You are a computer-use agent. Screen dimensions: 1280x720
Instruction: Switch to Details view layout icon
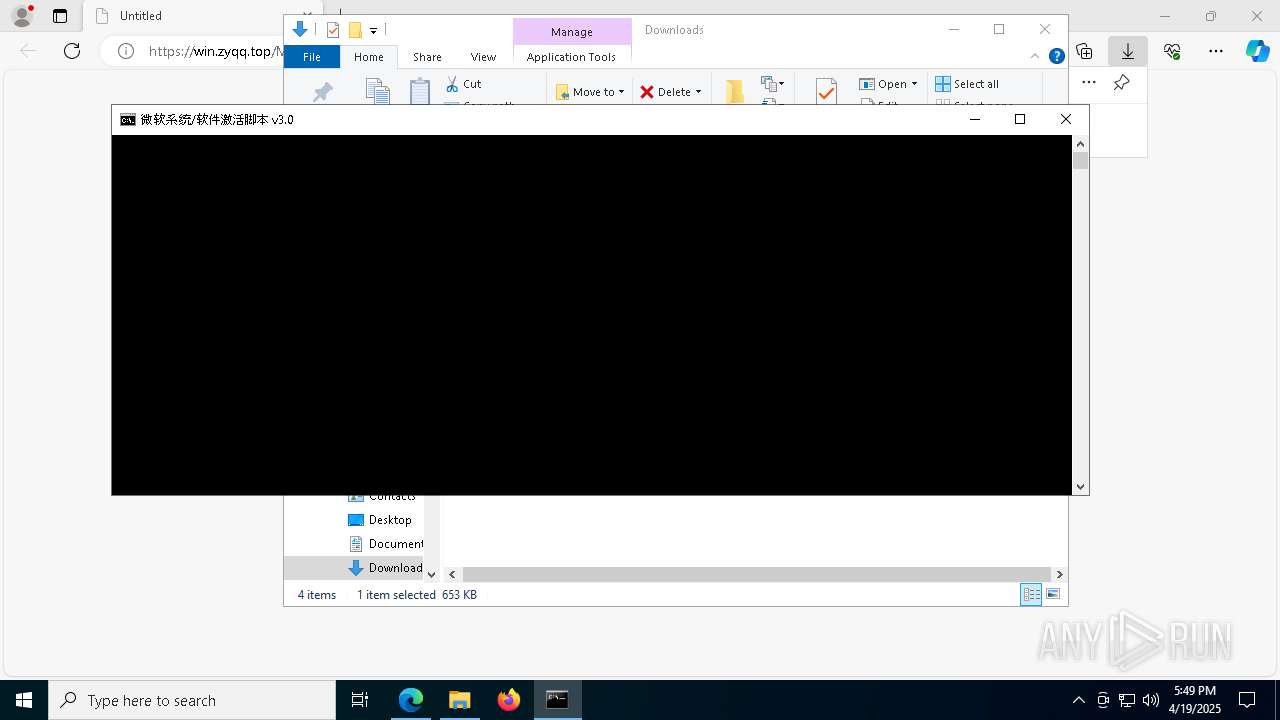(1031, 594)
